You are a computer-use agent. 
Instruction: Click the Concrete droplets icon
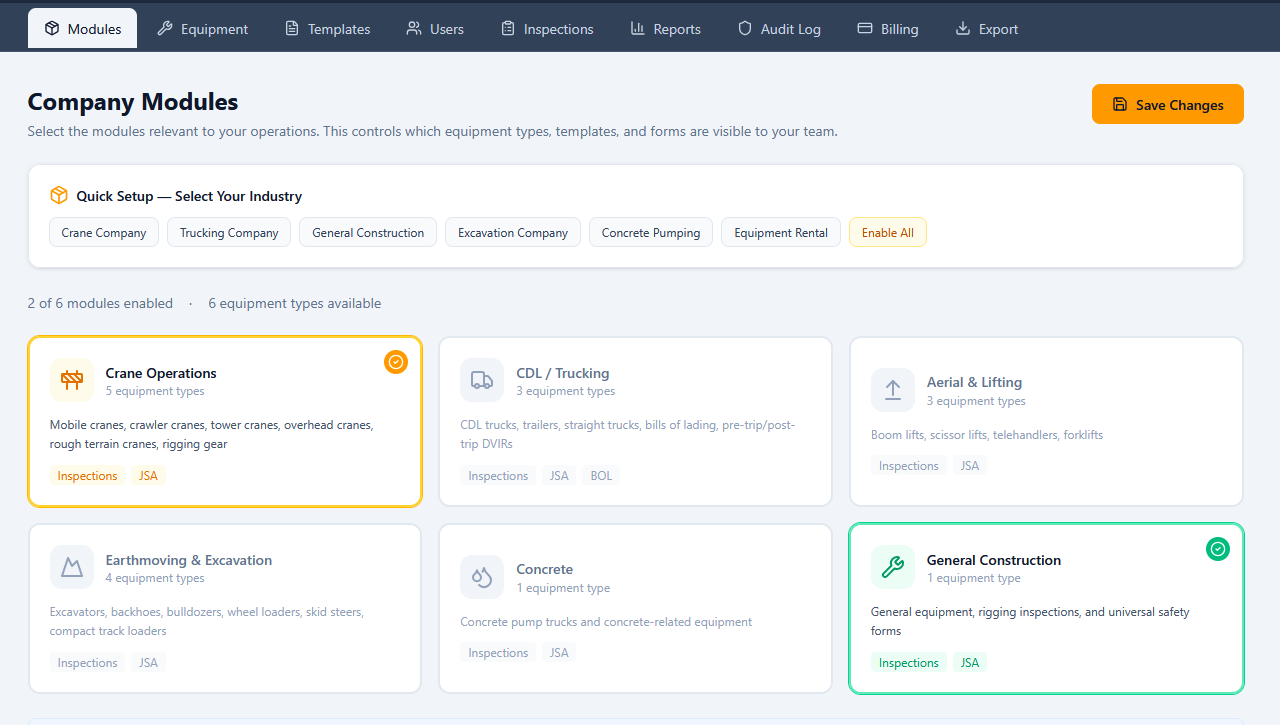(x=482, y=577)
